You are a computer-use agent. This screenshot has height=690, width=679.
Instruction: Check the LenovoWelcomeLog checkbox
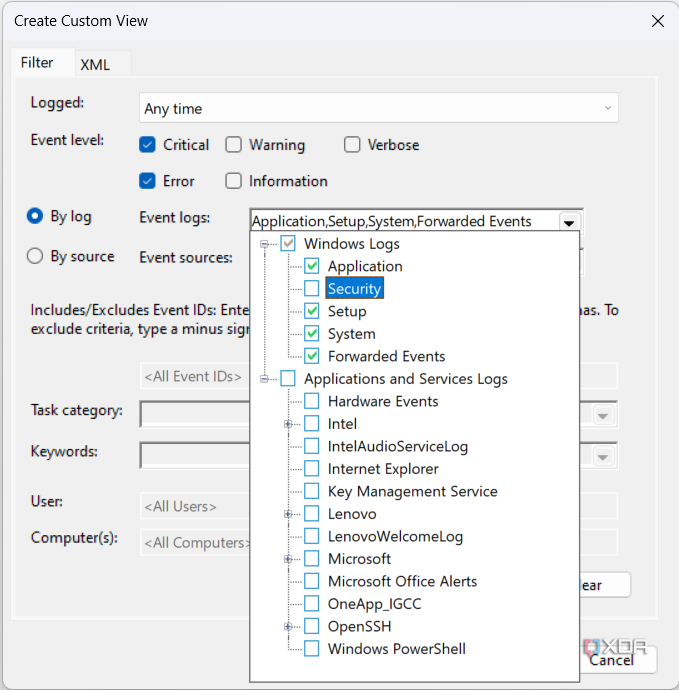pos(312,536)
